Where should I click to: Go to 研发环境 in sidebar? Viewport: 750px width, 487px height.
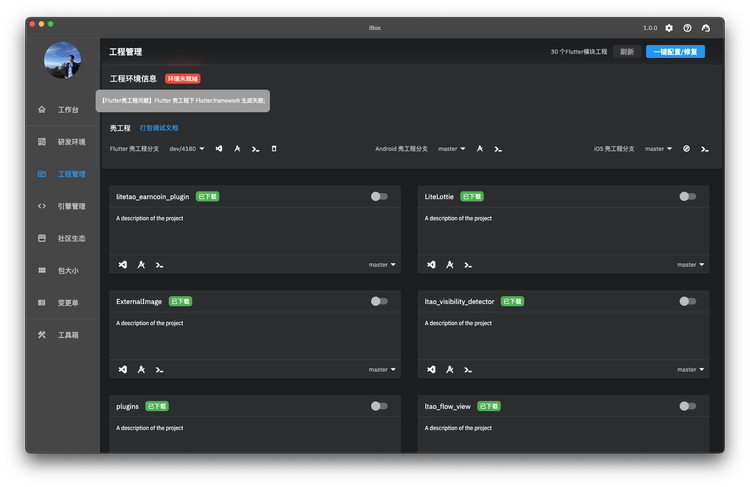[62, 142]
